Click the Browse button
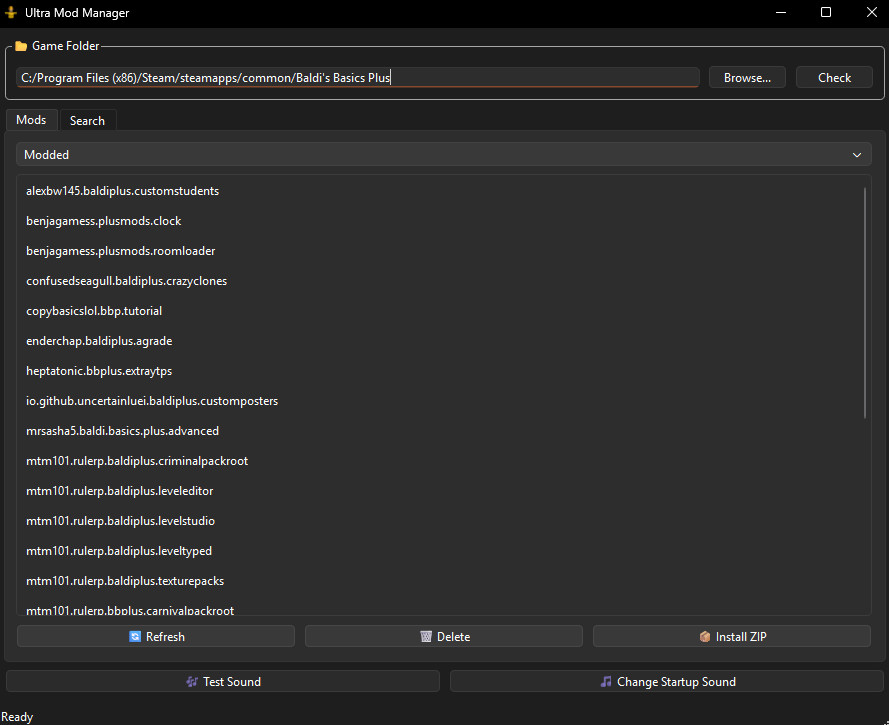The width and height of the screenshot is (889, 725). point(747,77)
